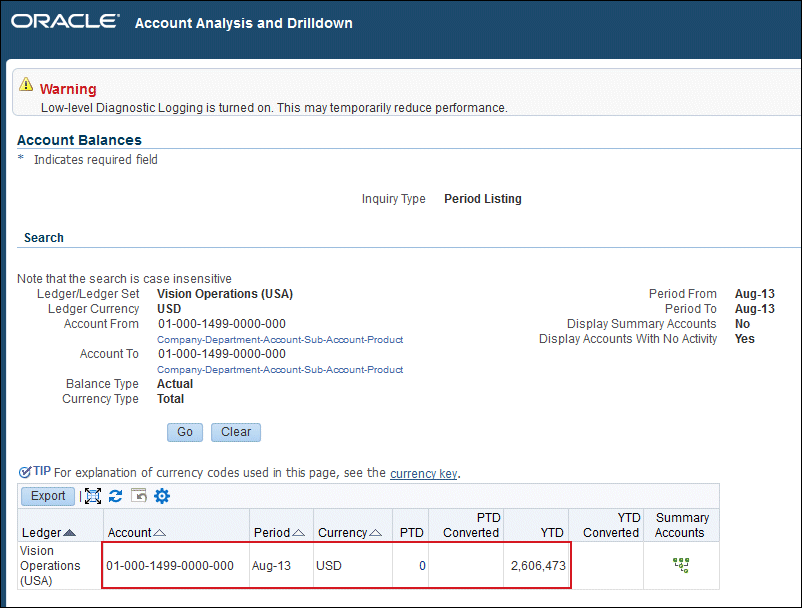Click the refresh icon in table toolbar
The height and width of the screenshot is (608, 802).
coord(116,496)
